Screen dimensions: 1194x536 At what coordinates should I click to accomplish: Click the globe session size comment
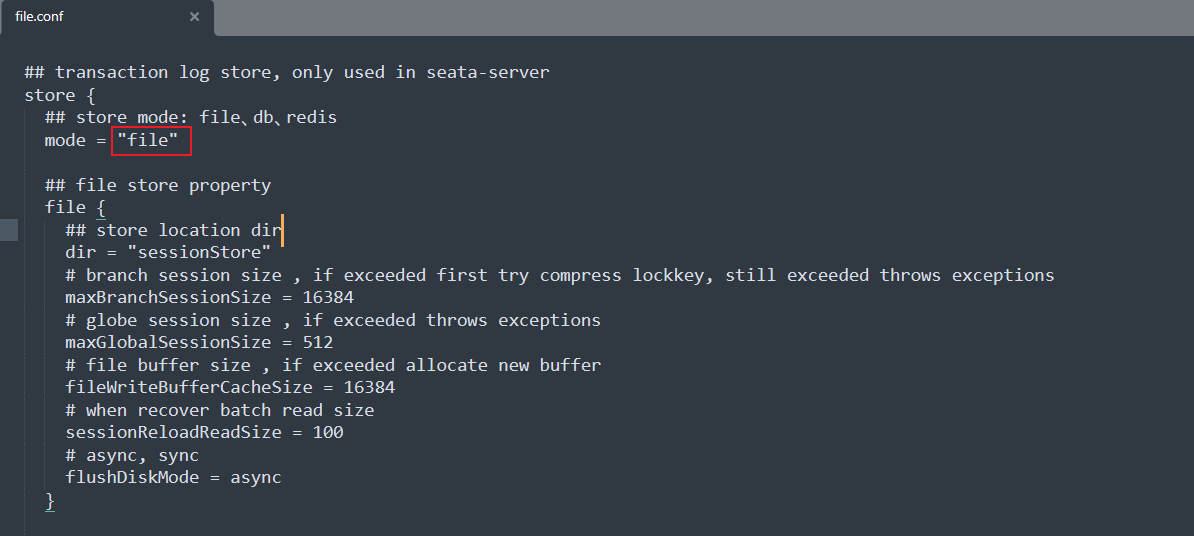pos(333,321)
